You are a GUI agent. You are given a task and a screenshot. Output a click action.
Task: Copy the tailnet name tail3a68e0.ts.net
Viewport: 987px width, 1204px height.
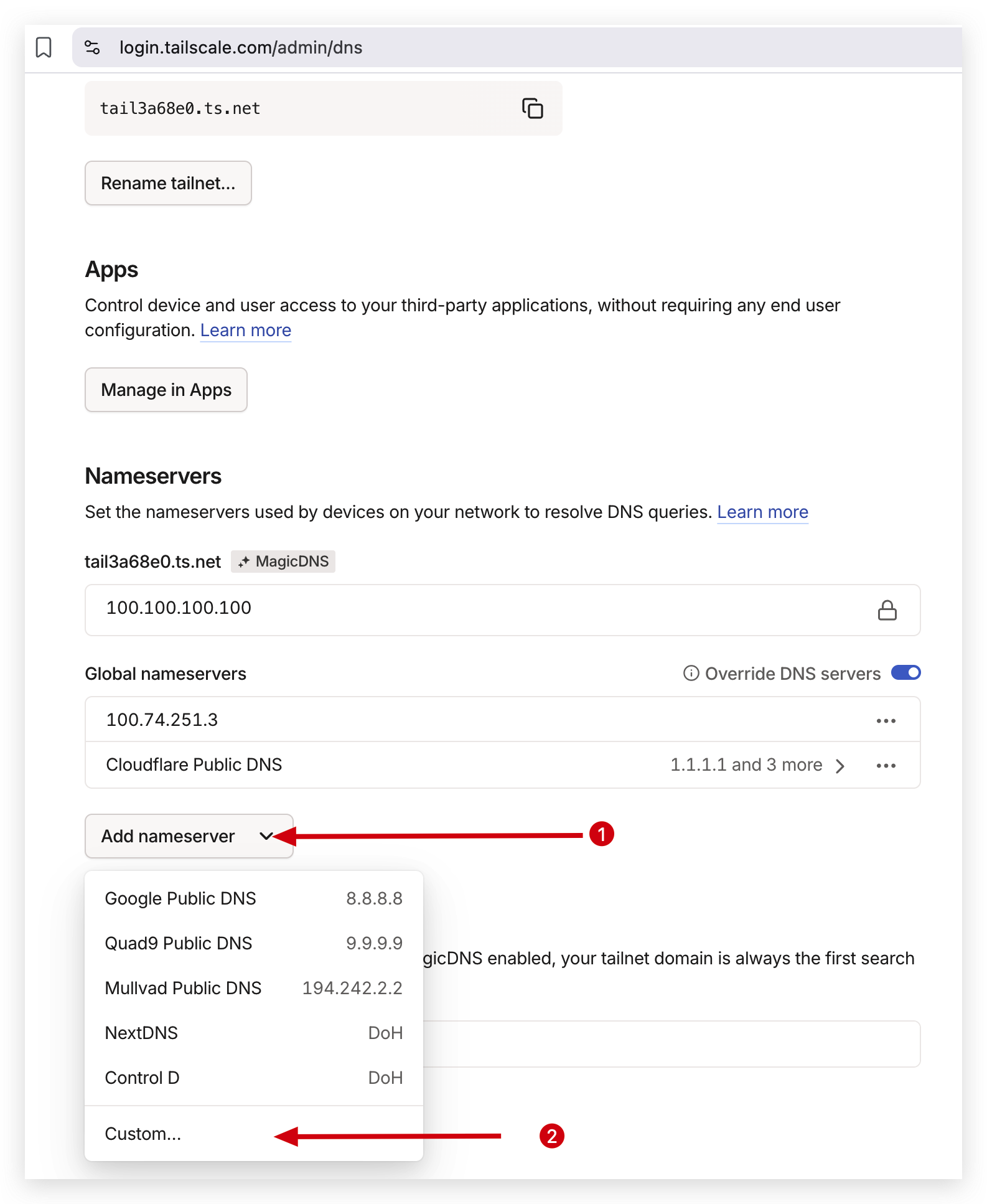point(533,108)
